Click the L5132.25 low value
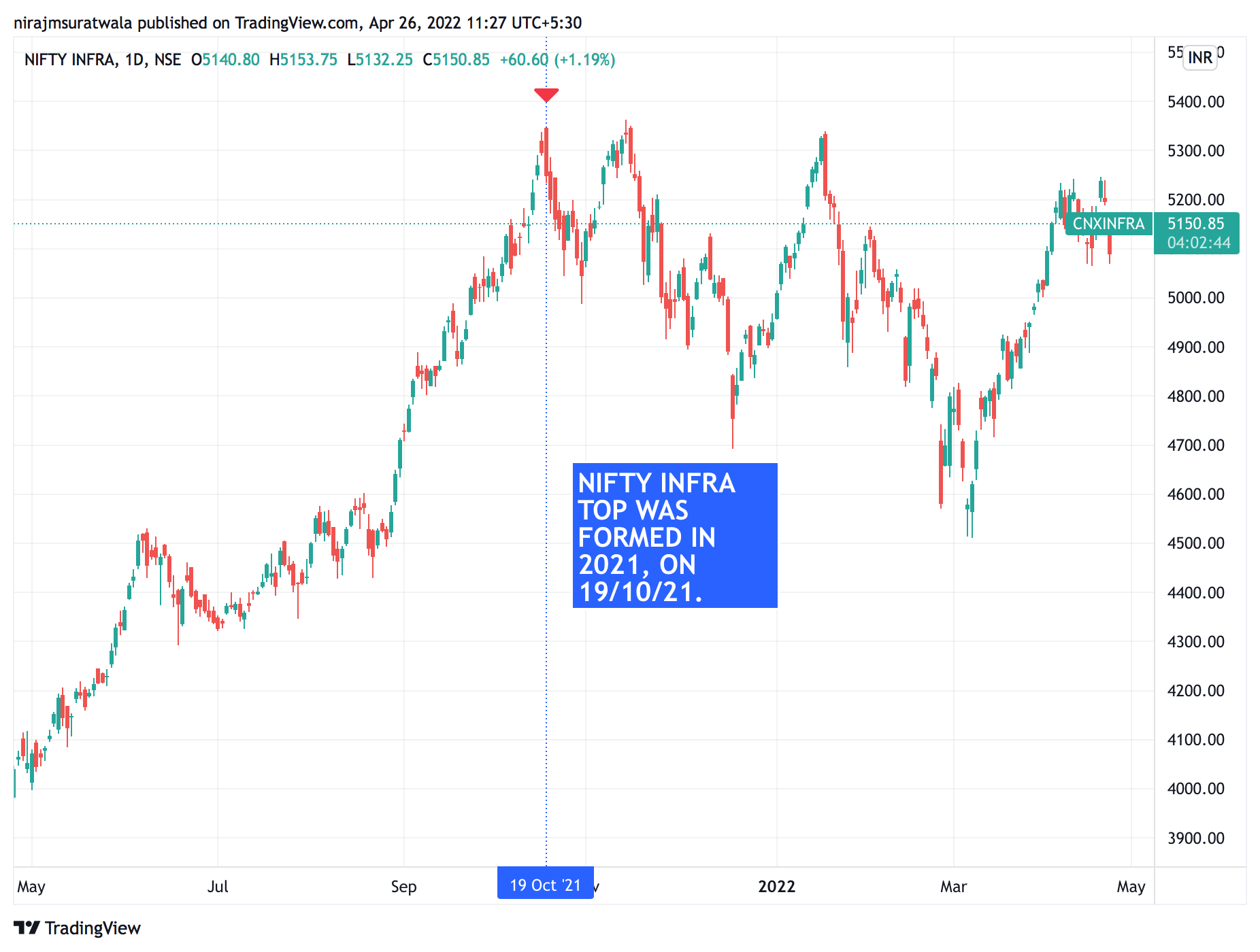 [x=380, y=60]
